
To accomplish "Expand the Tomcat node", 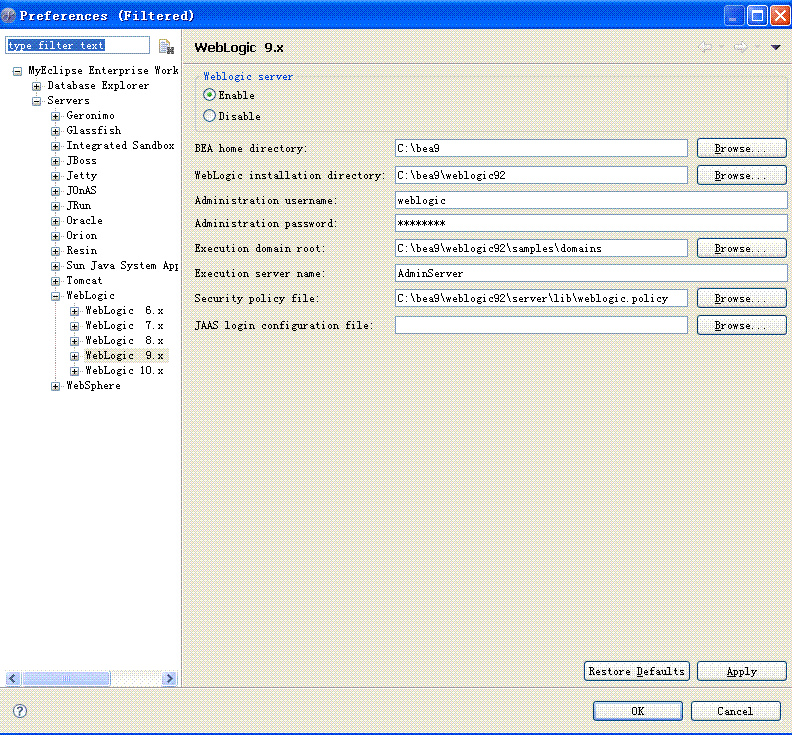I will [x=56, y=281].
